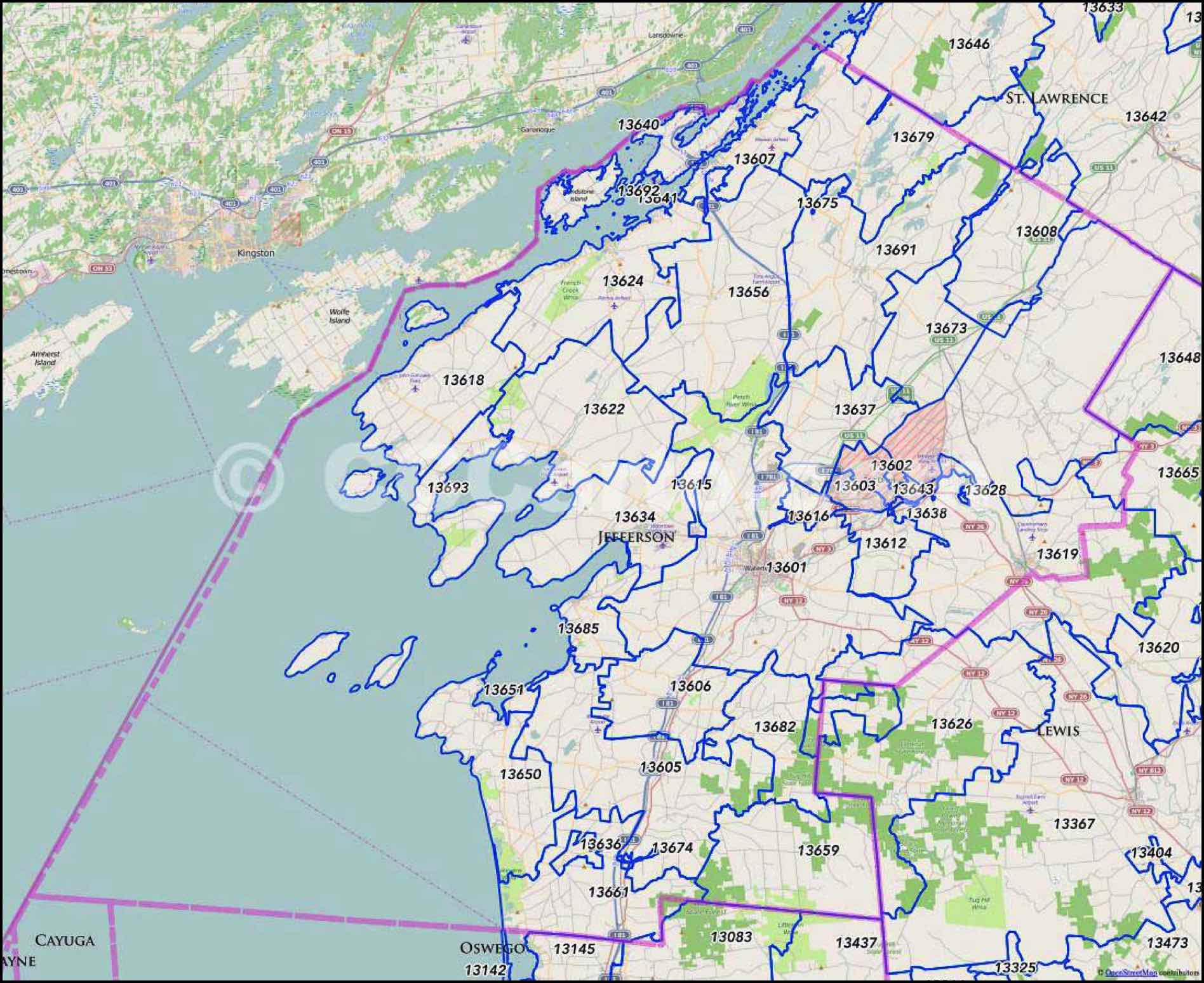Screen dimensions: 1204x983
Task: Click the 13605 ZIP label
Action: point(660,766)
